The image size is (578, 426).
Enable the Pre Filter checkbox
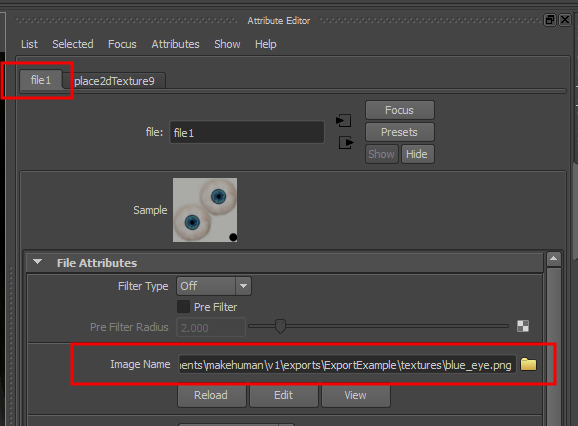(x=183, y=307)
